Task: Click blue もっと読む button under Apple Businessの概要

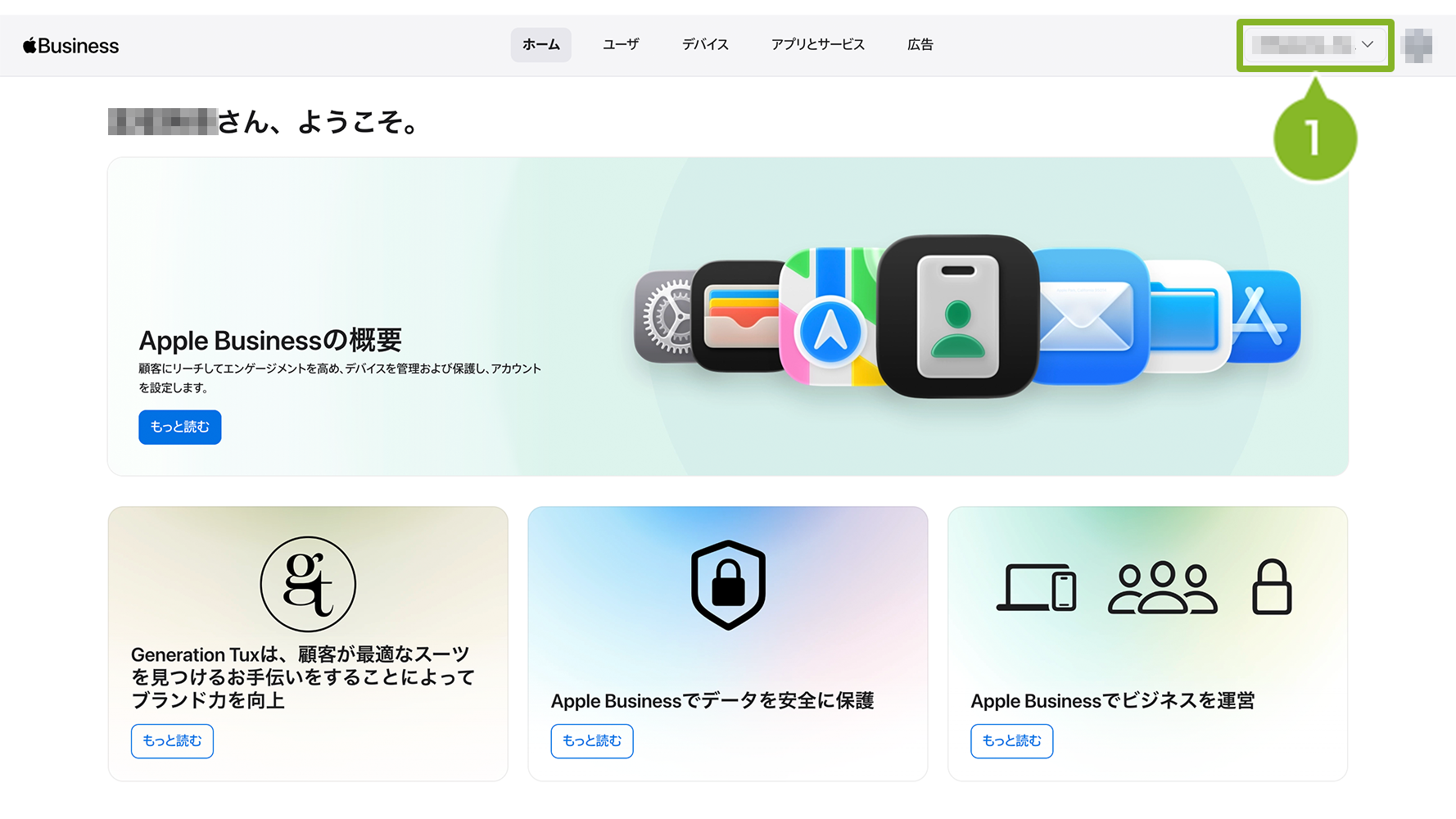Action: tap(180, 427)
